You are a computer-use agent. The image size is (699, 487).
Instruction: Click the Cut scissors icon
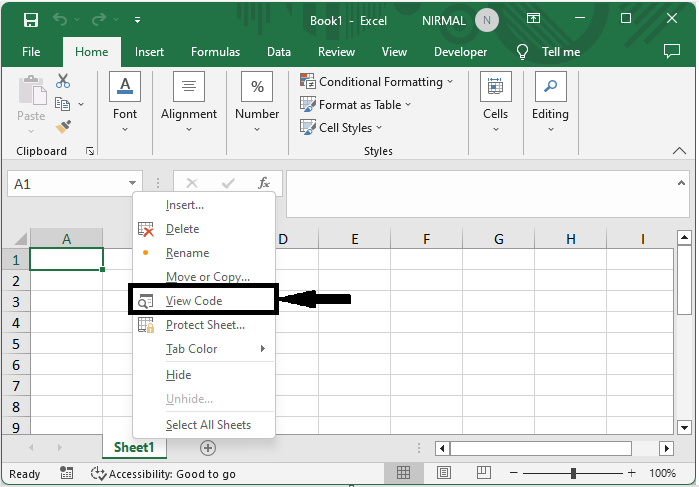(x=63, y=81)
